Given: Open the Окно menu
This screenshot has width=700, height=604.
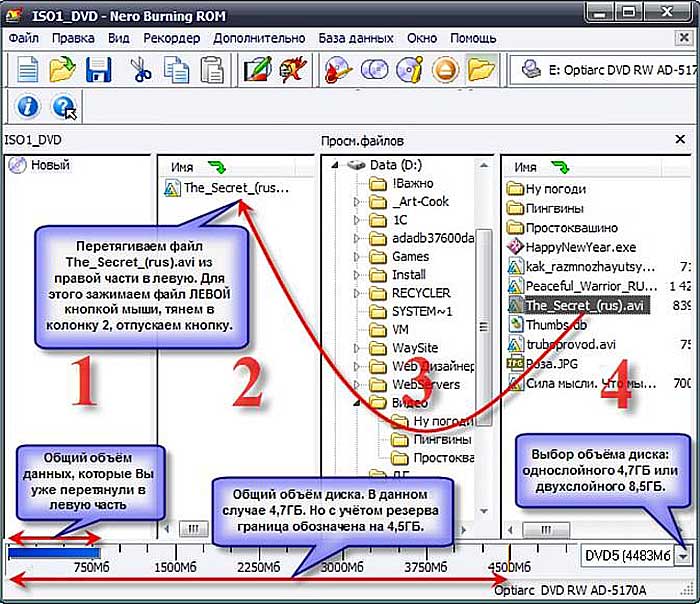Looking at the screenshot, I should tap(422, 38).
